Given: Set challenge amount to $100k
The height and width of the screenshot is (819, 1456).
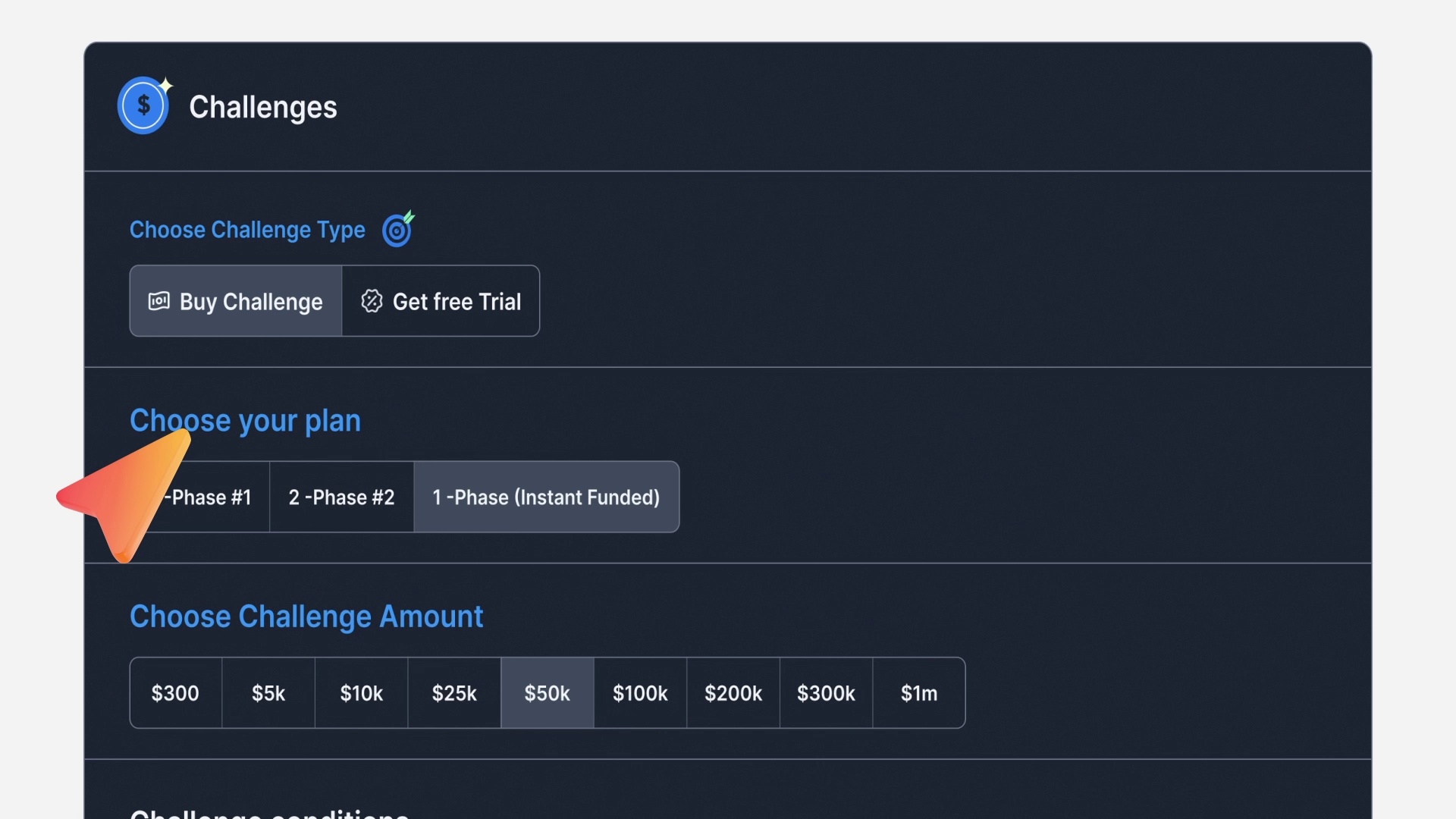Looking at the screenshot, I should 640,693.
